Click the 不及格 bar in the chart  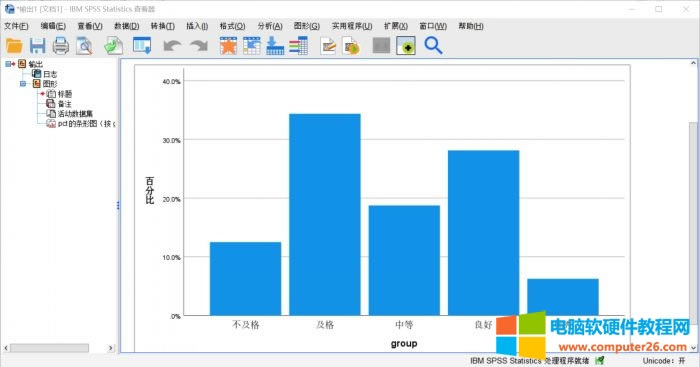click(x=246, y=279)
